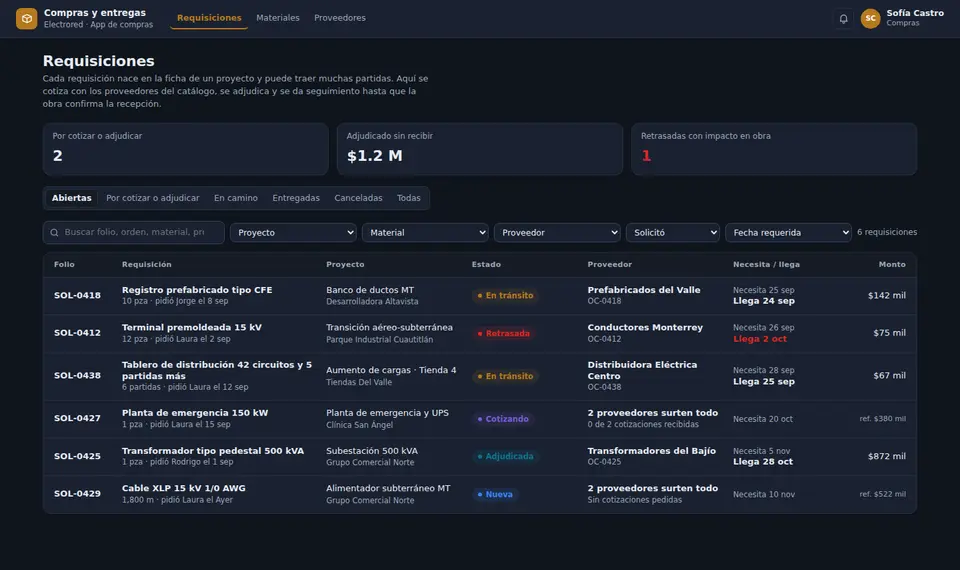Click the Nueva status badge
This screenshot has width=960, height=570.
495,494
